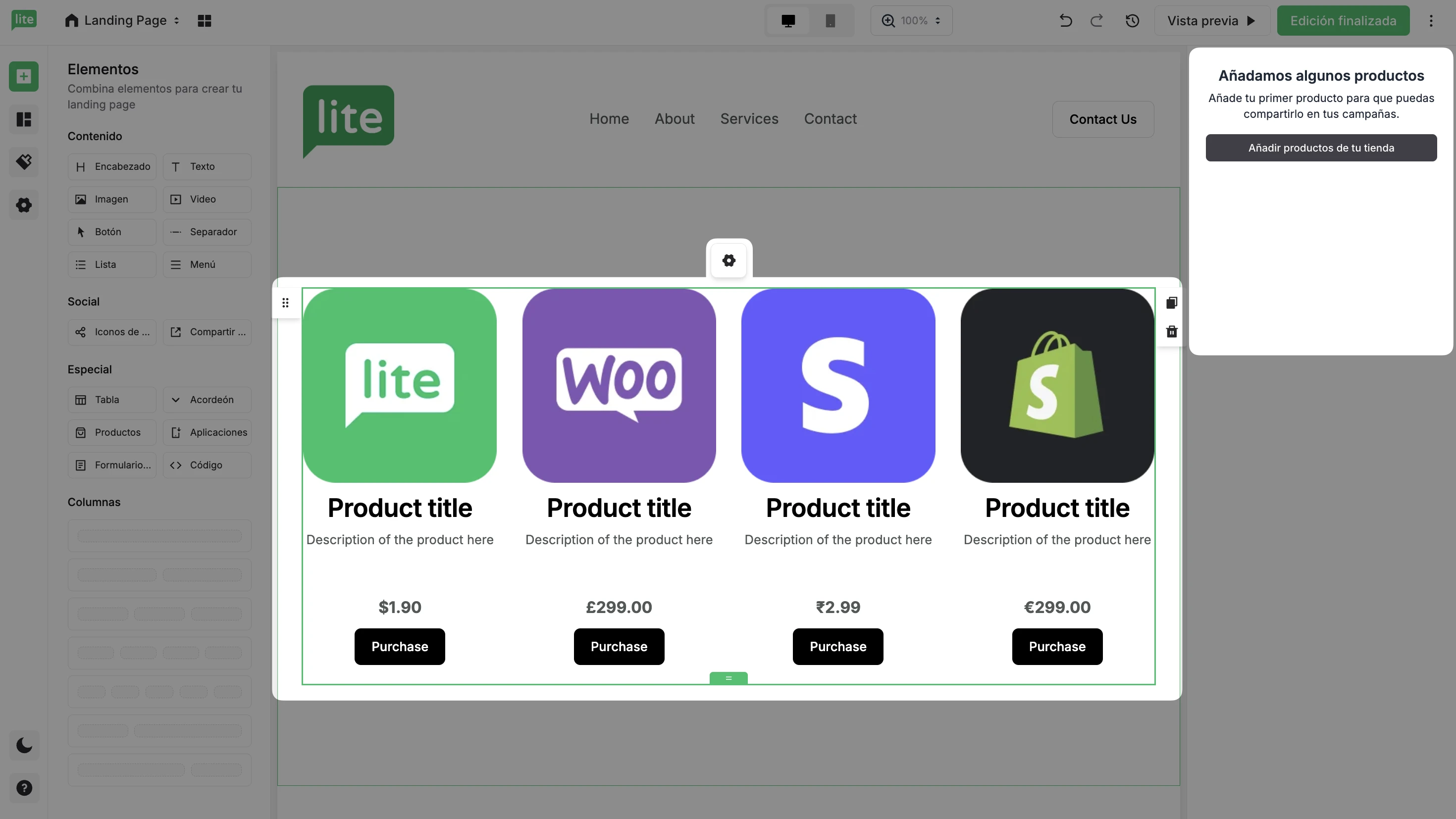This screenshot has width=1456, height=819.
Task: Select the single column layout
Action: 159,536
